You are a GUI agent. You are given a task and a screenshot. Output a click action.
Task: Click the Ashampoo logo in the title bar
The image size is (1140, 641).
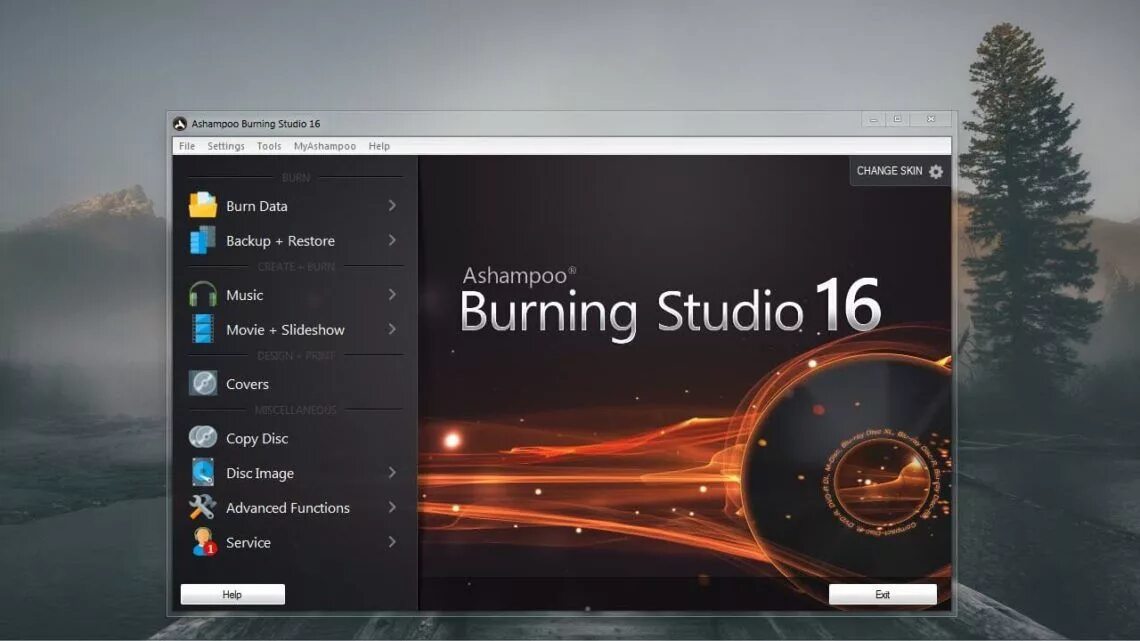pyautogui.click(x=181, y=123)
